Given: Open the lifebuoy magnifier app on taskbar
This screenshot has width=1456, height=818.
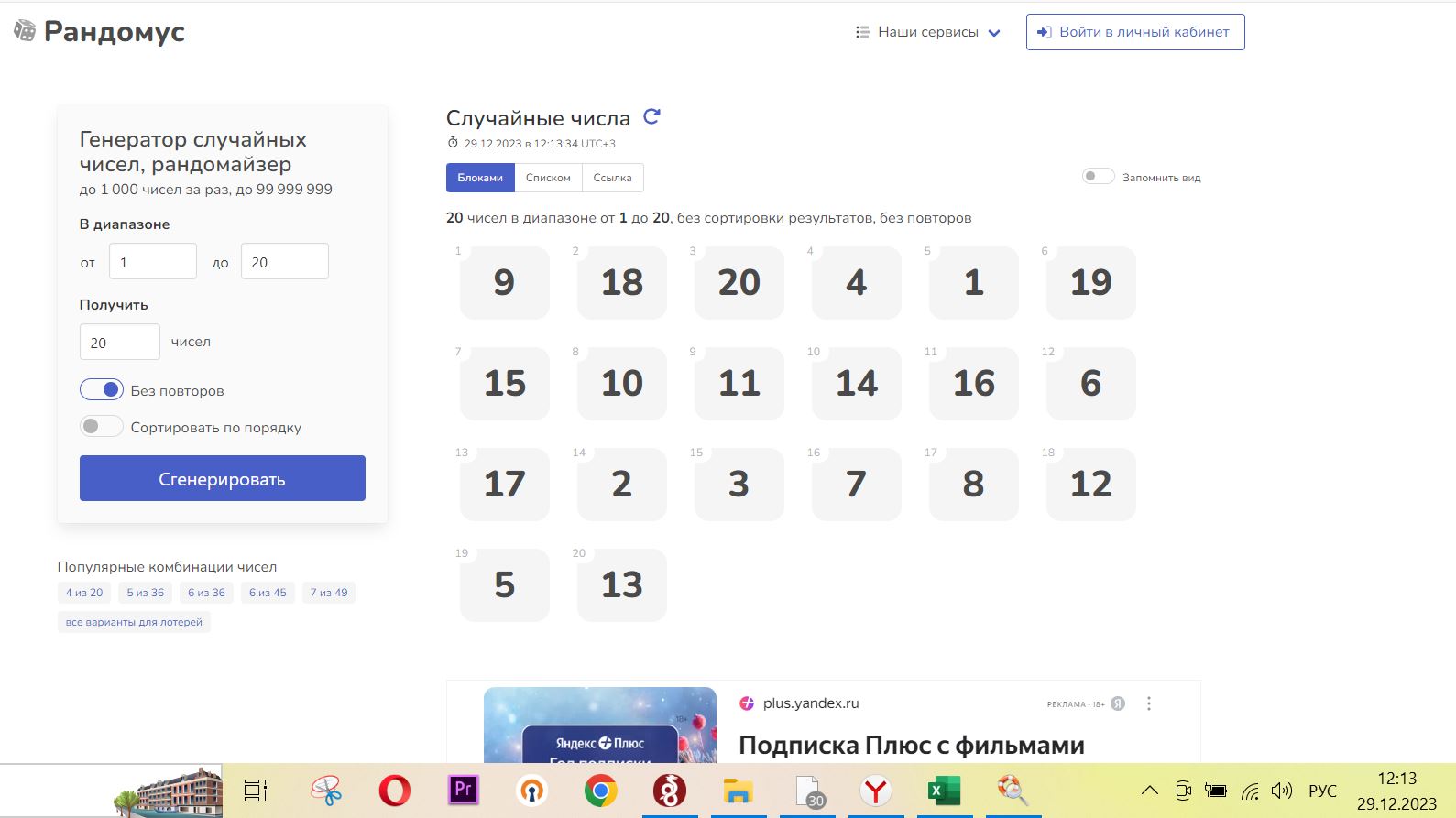Looking at the screenshot, I should tap(1013, 790).
